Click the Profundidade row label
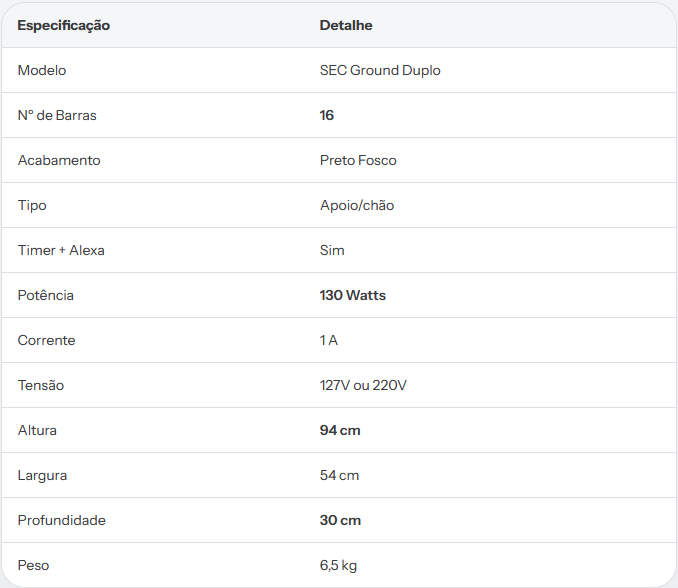678x588 pixels. click(x=61, y=520)
